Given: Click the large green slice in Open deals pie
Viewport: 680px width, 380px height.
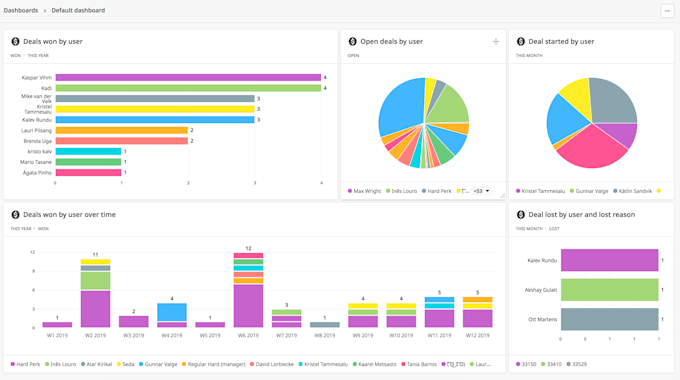Looking at the screenshot, I should pyautogui.click(x=449, y=106).
